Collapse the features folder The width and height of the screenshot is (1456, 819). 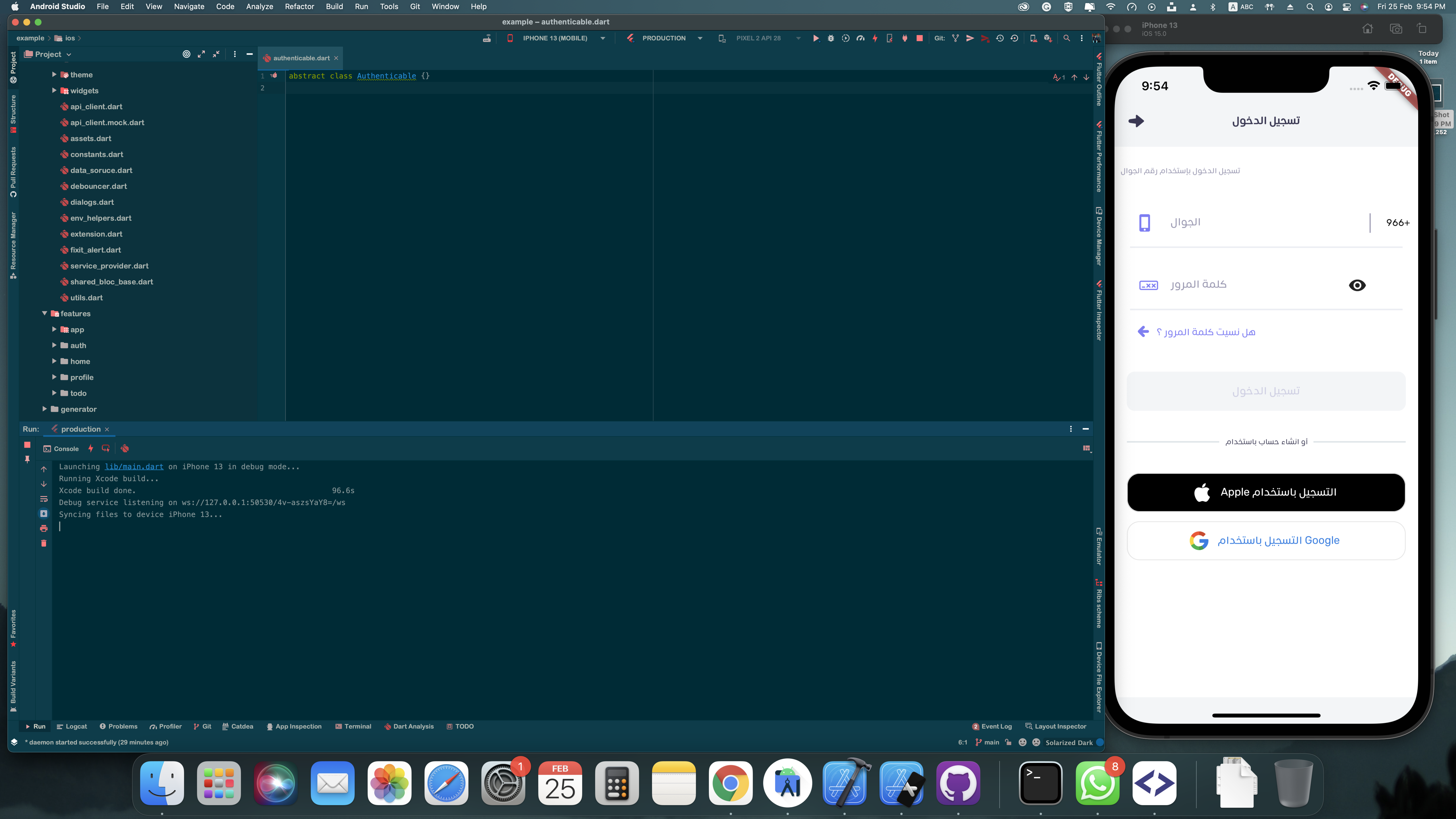(45, 314)
